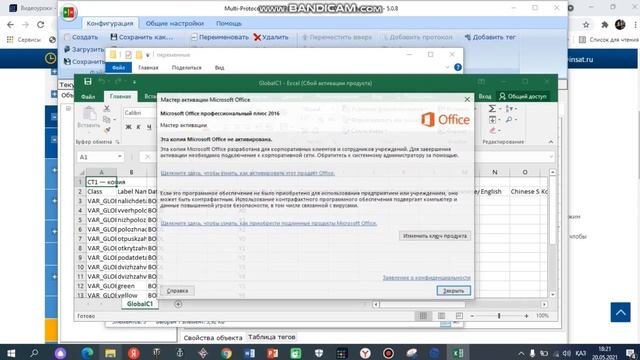
Task: Open Общие настройки tab in Multi-Protocol window
Action: 175,23
